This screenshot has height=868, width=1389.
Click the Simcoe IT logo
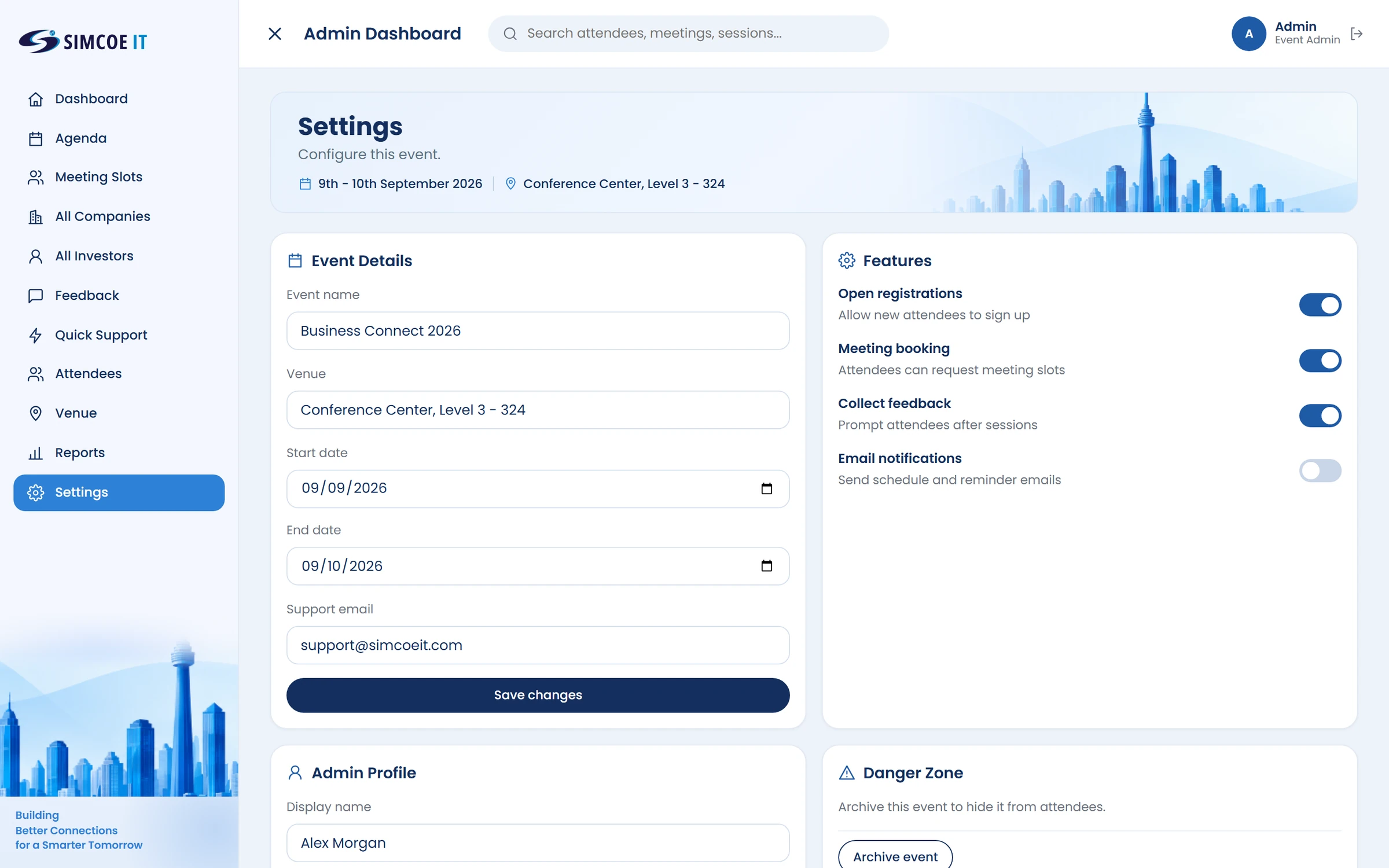pyautogui.click(x=83, y=41)
